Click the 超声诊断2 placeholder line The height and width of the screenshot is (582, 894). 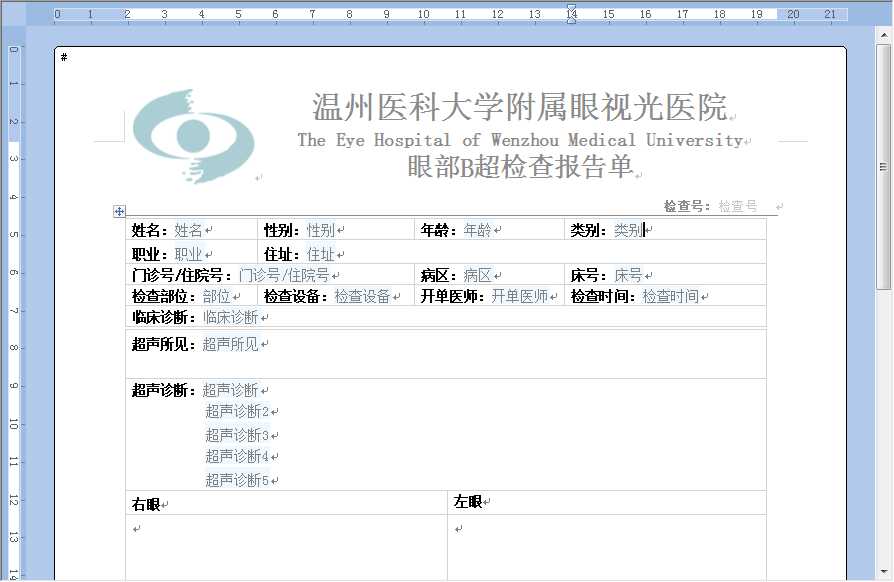point(237,411)
